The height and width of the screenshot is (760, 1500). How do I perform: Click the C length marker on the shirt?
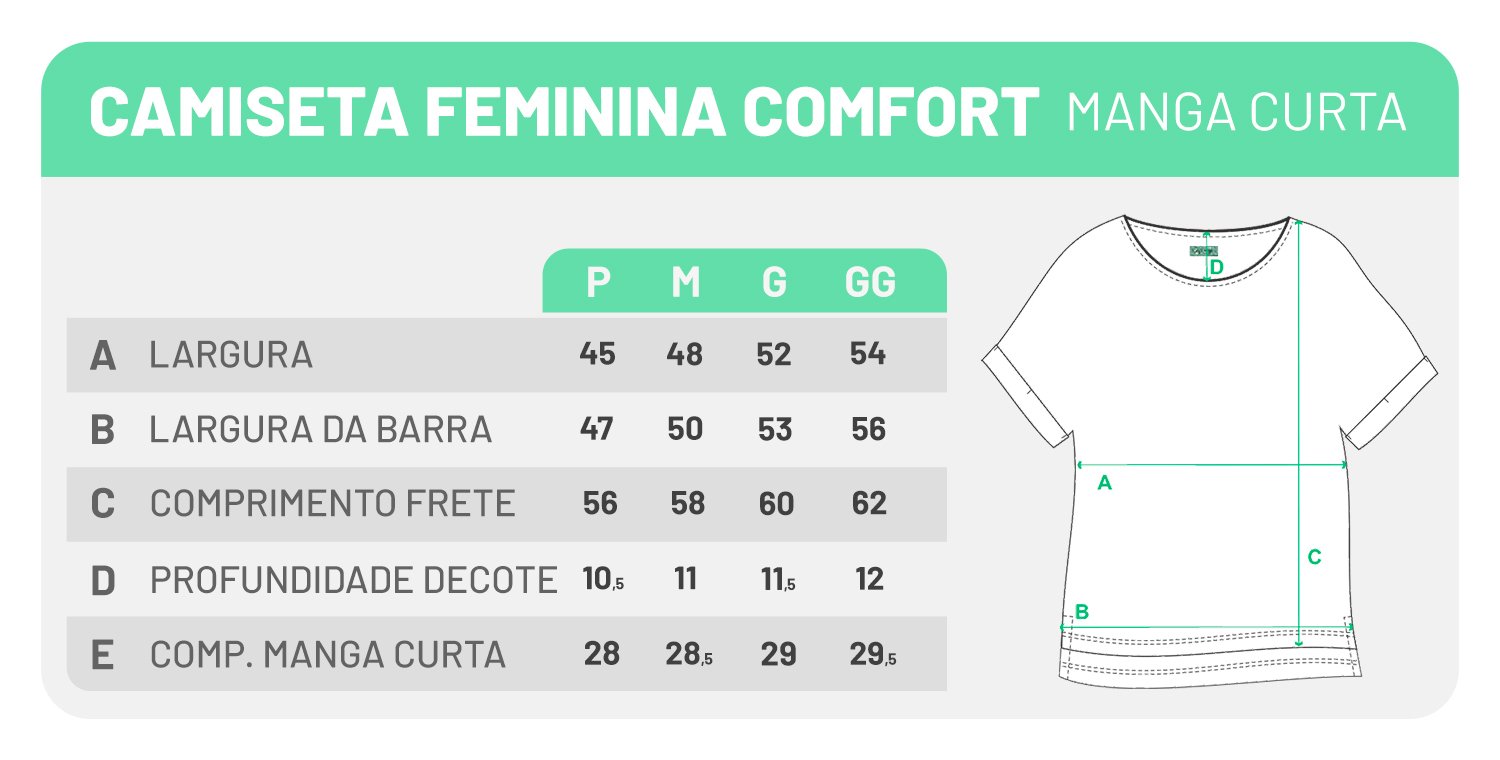click(x=1315, y=558)
